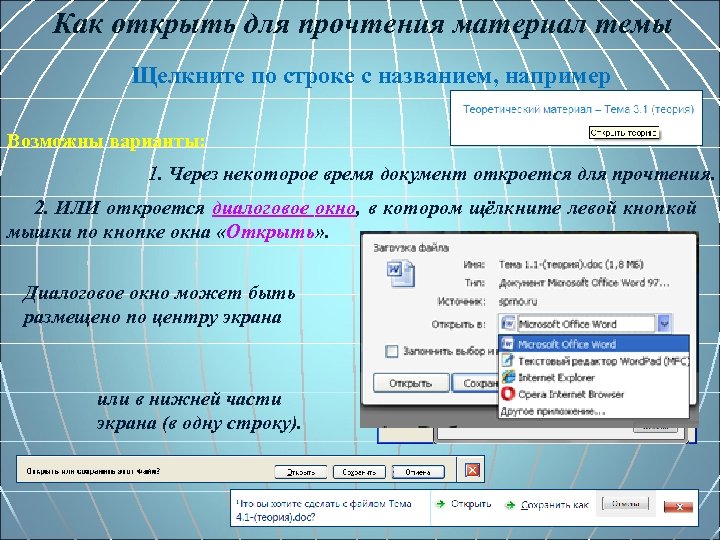Toggle the 'Запомнить выбор' checkbox
Screen dimensions: 720x540
tap(392, 352)
